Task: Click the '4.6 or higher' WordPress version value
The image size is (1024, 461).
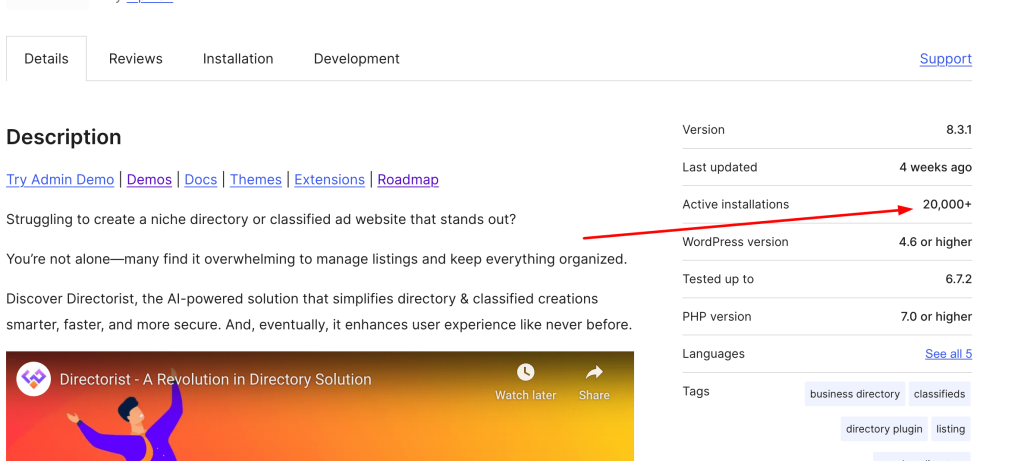Action: [935, 242]
